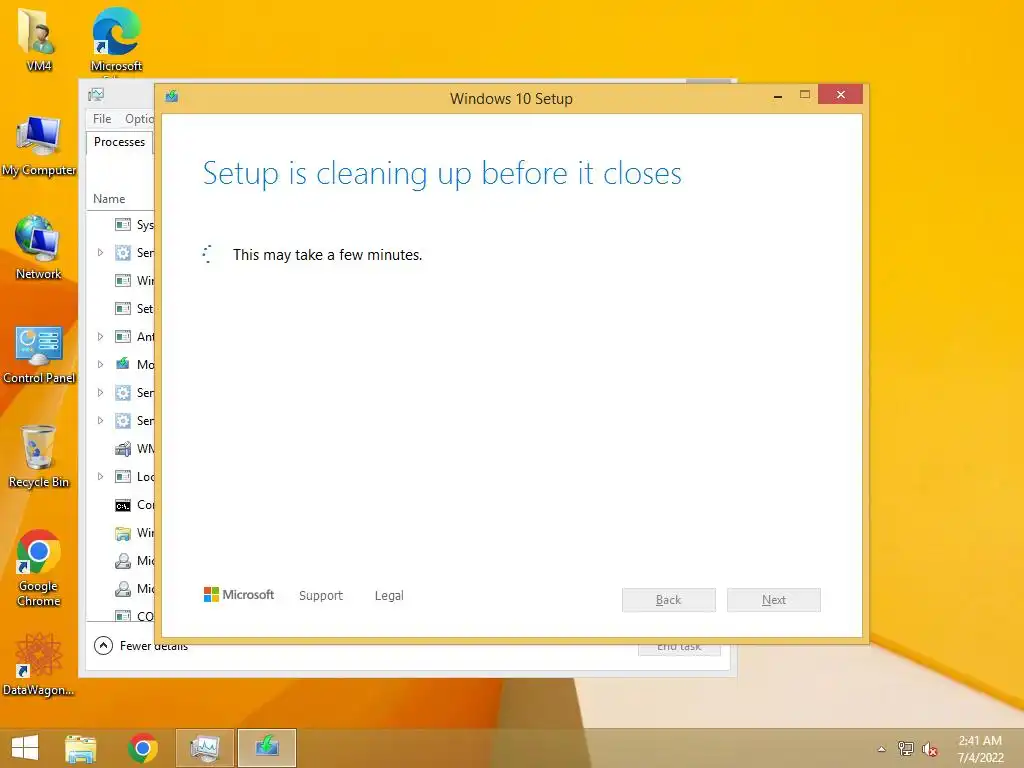
Task: Expand the Ser row above WM
Action: click(101, 421)
